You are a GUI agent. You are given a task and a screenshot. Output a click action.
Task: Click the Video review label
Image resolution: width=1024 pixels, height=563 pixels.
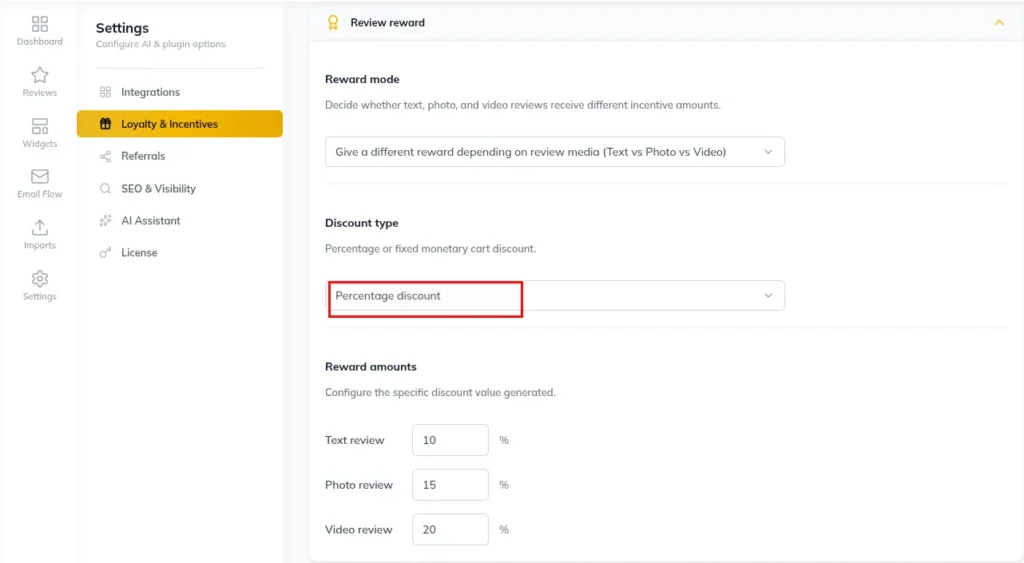pos(359,530)
